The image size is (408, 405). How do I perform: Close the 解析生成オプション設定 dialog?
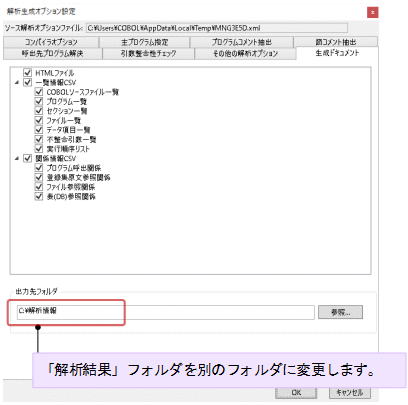click(x=372, y=12)
